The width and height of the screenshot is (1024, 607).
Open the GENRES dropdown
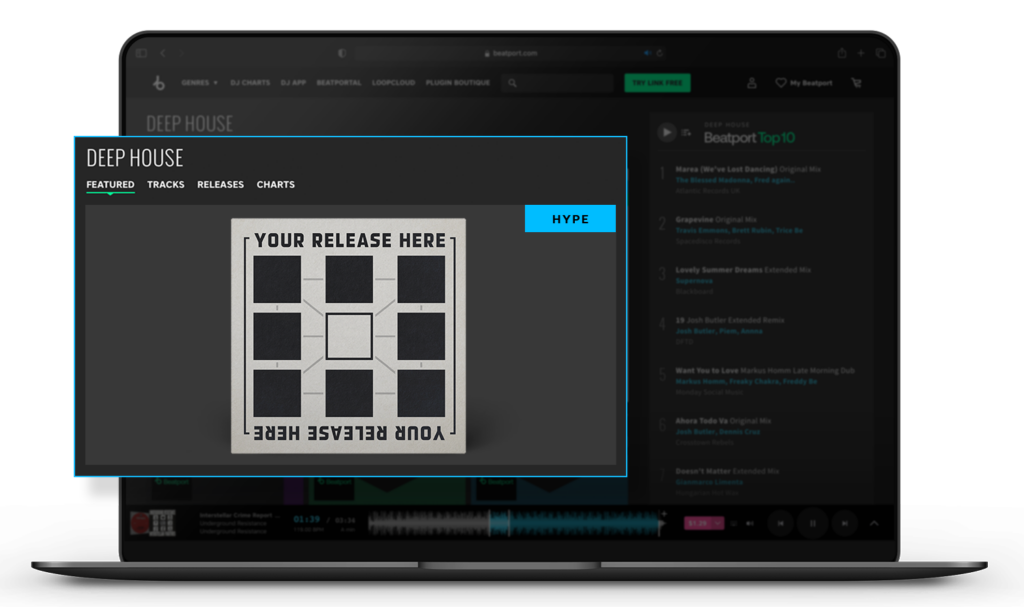pyautogui.click(x=198, y=83)
